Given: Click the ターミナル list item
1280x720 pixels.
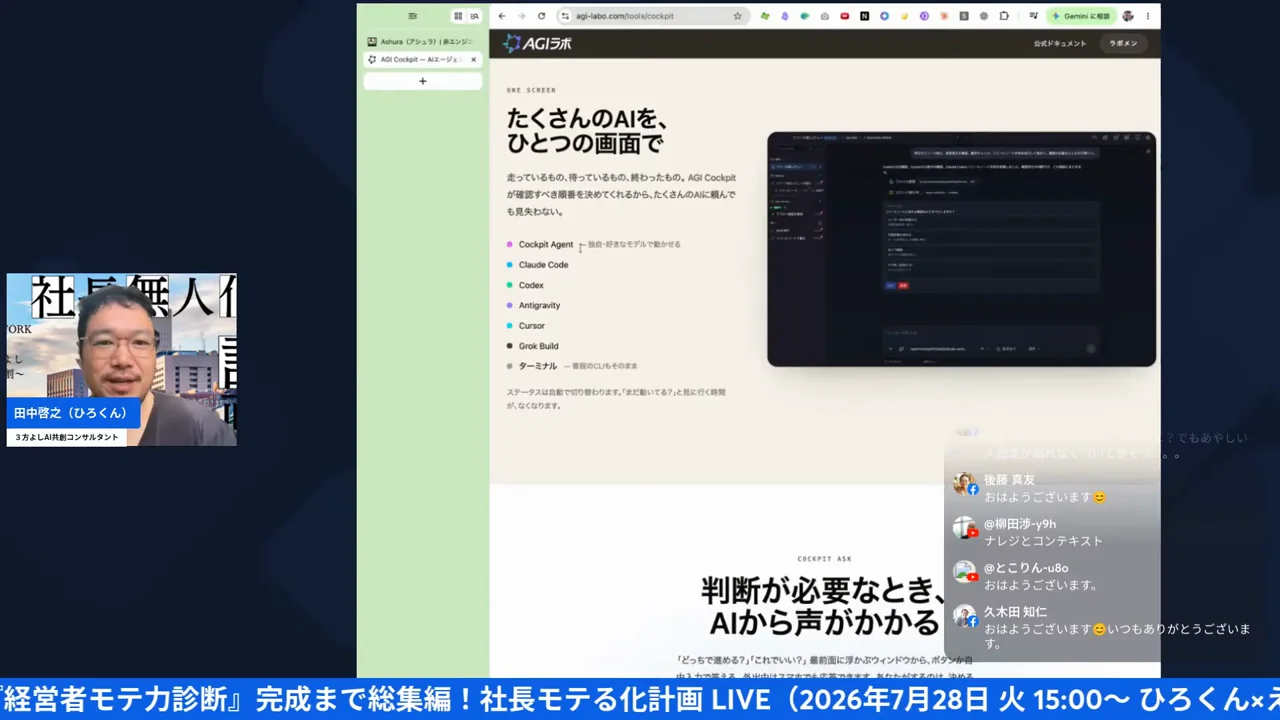Looking at the screenshot, I should [538, 366].
